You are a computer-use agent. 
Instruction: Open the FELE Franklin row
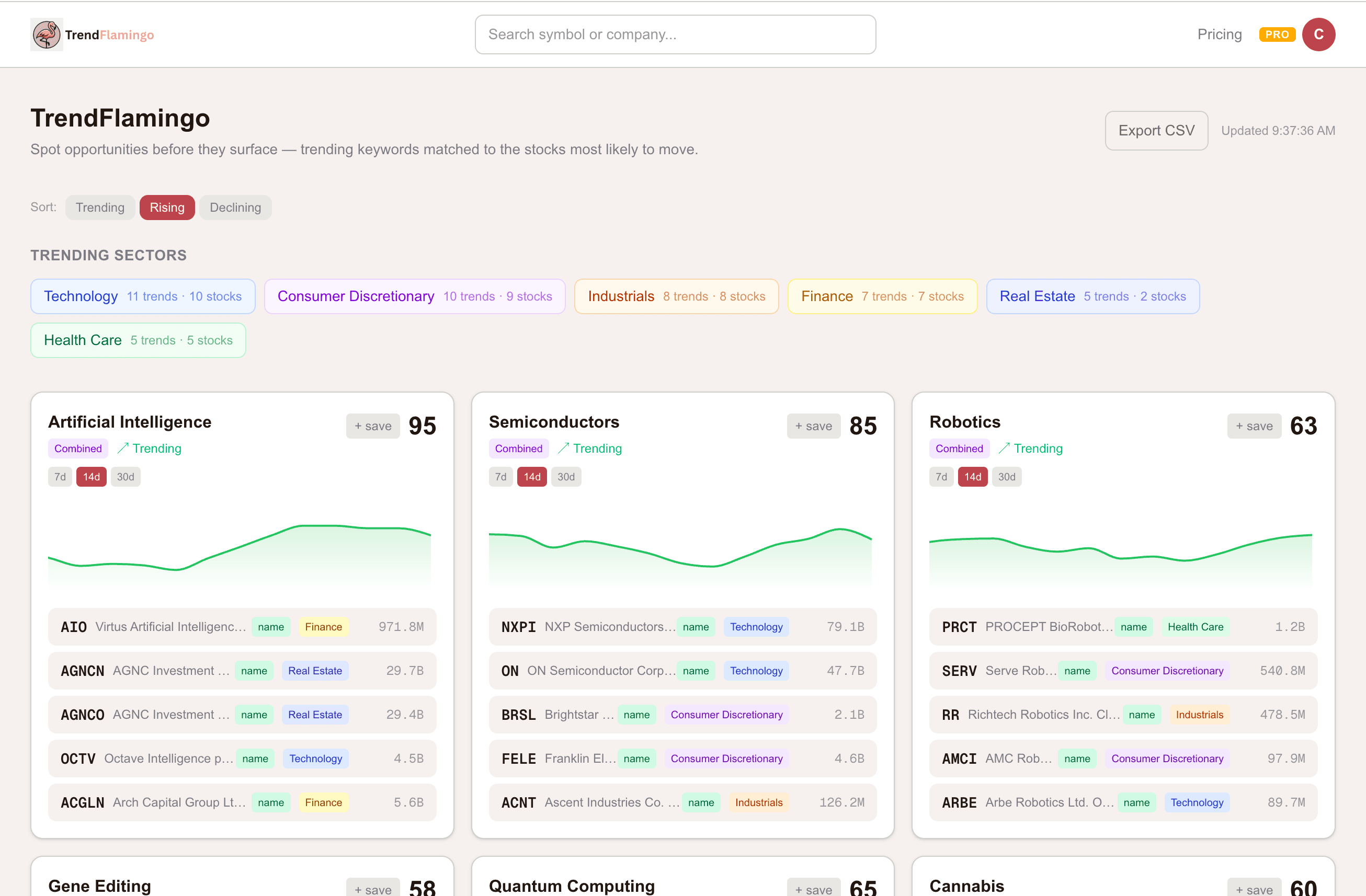tap(682, 759)
